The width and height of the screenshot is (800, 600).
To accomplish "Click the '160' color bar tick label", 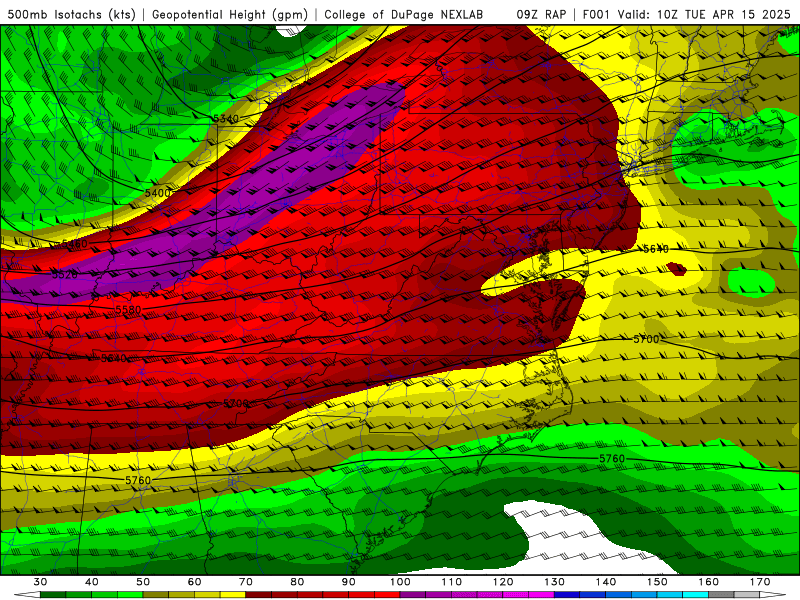I will tap(709, 582).
